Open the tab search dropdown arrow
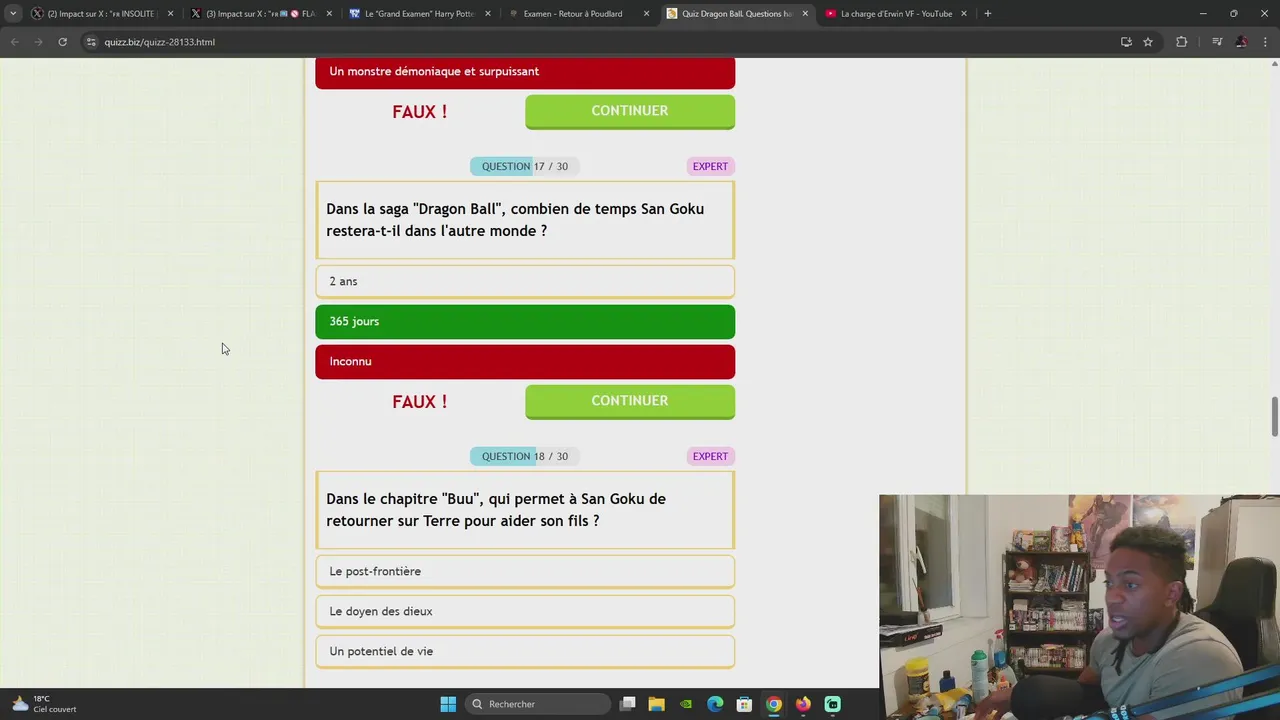 coord(13,14)
